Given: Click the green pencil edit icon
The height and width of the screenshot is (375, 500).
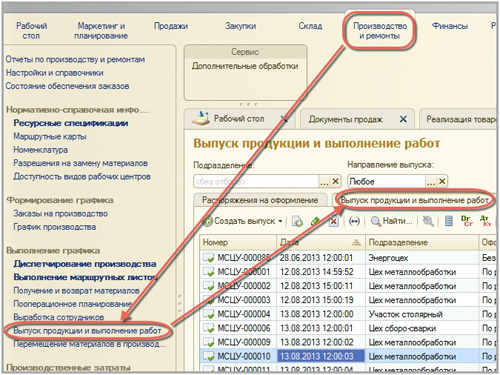Looking at the screenshot, I should click(x=315, y=221).
